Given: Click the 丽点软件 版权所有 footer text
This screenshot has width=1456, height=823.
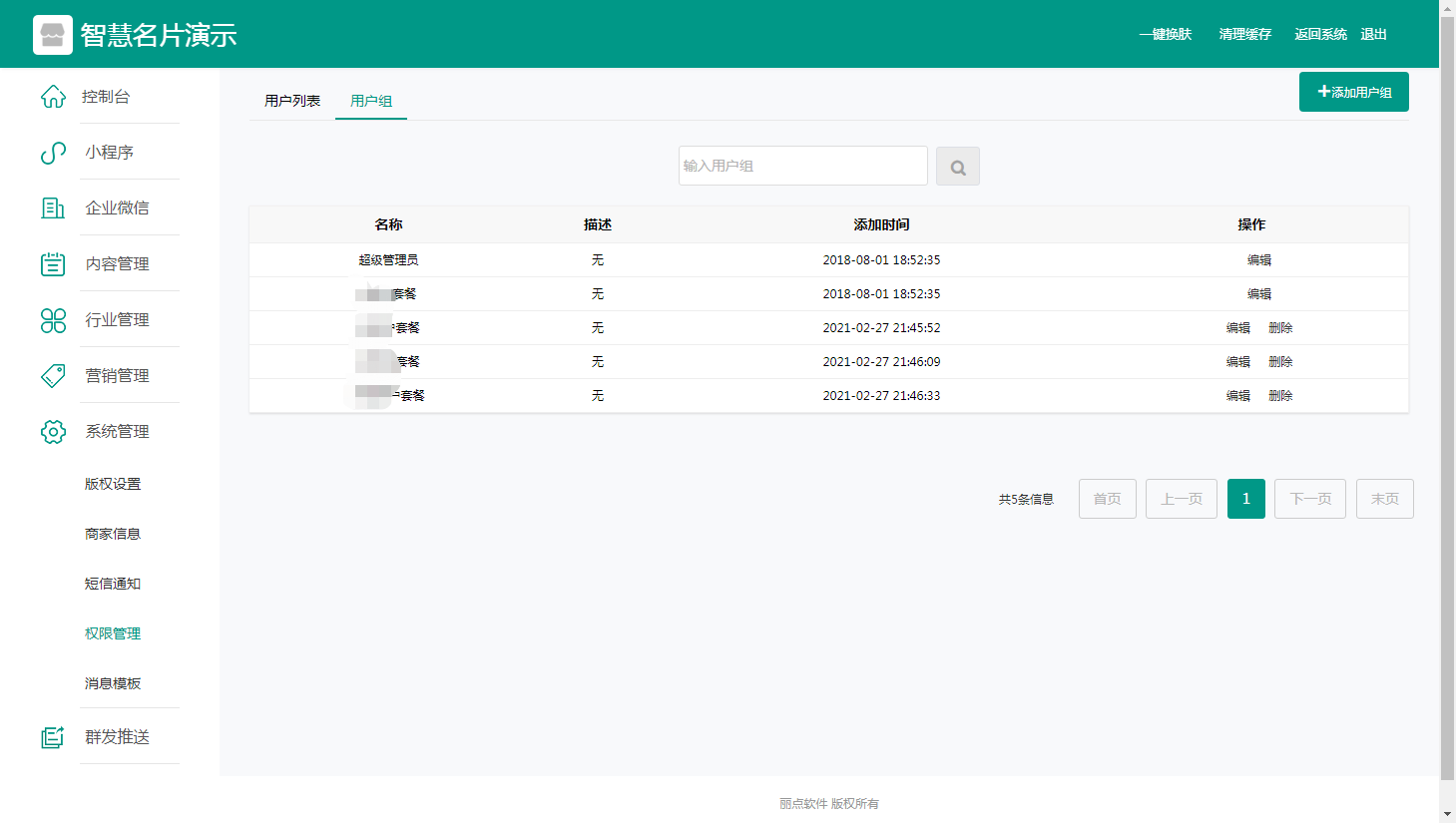Looking at the screenshot, I should coord(829,804).
